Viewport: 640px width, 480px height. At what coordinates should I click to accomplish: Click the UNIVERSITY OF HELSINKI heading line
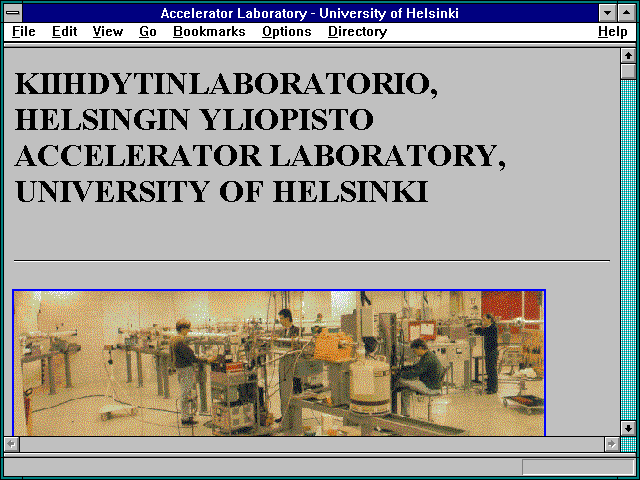221,191
